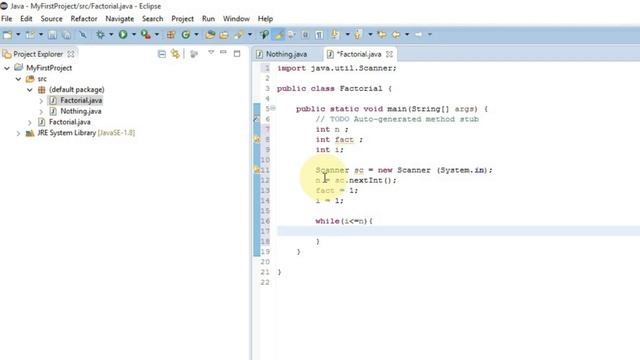Click the Next Annotation arrow icon
The image size is (640, 360).
point(335,35)
